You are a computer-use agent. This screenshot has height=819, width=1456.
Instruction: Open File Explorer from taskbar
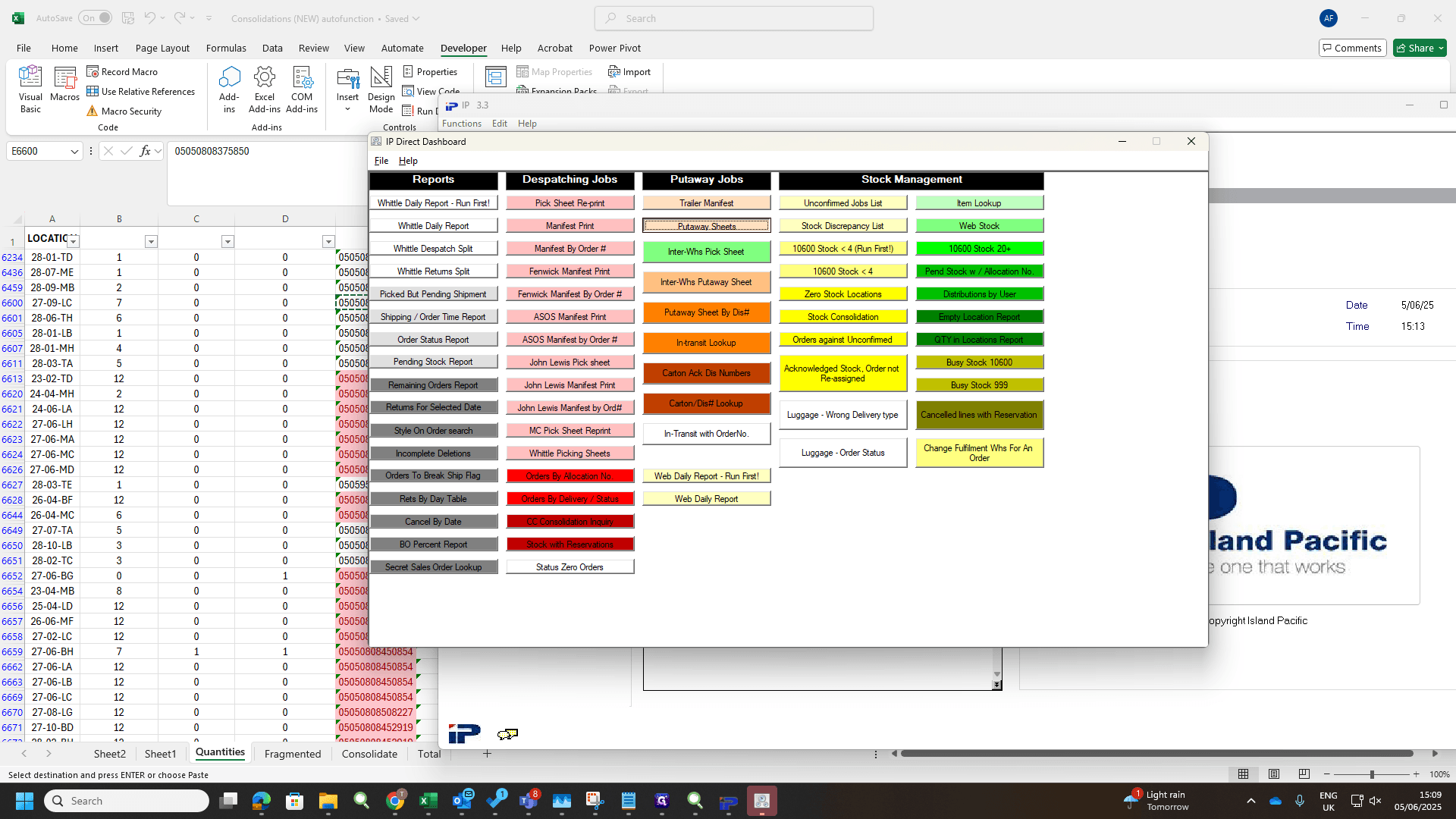coord(328,801)
